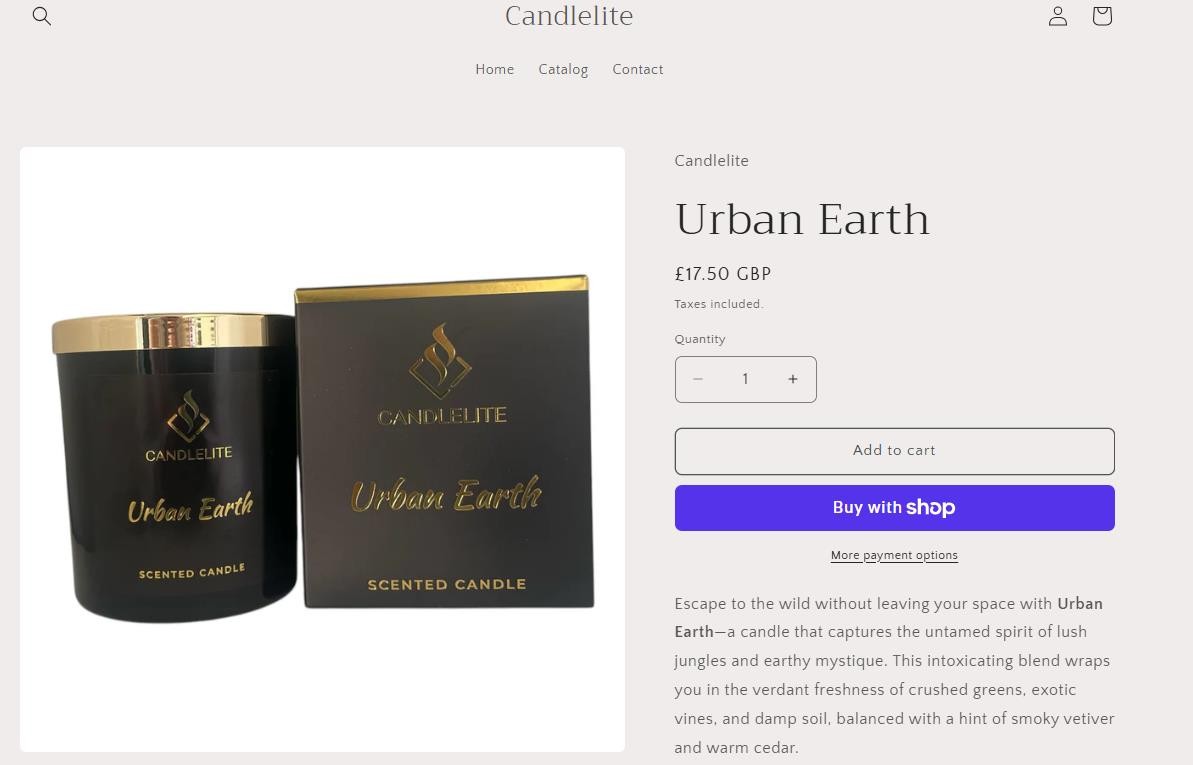
Task: Click the Candlelite vendor label above title
Action: tap(711, 161)
